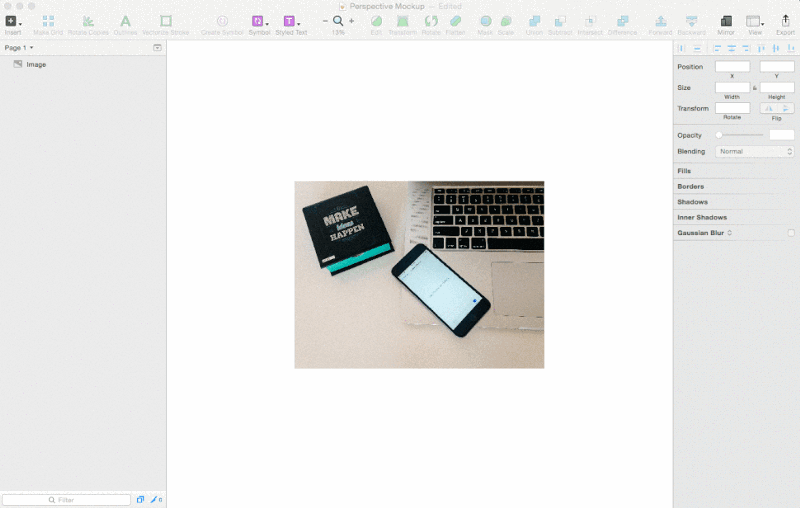Zoom in with the plus button

coord(352,21)
